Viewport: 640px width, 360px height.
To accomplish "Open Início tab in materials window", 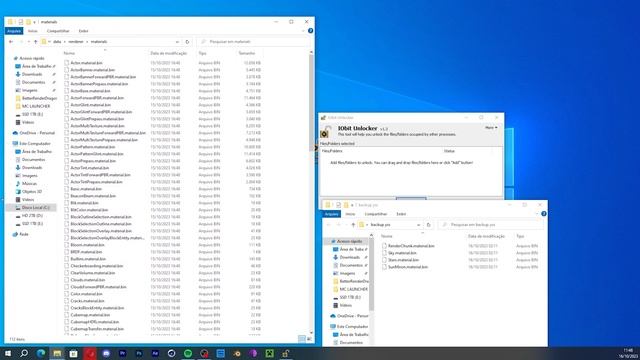I will pos(33,31).
